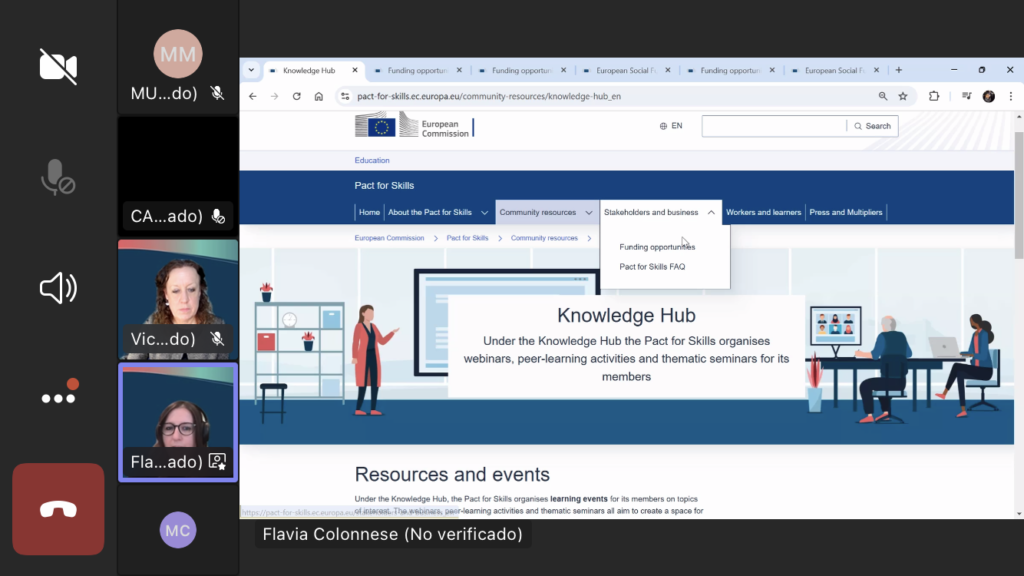Open the Education link
This screenshot has width=1024, height=576.
372,160
